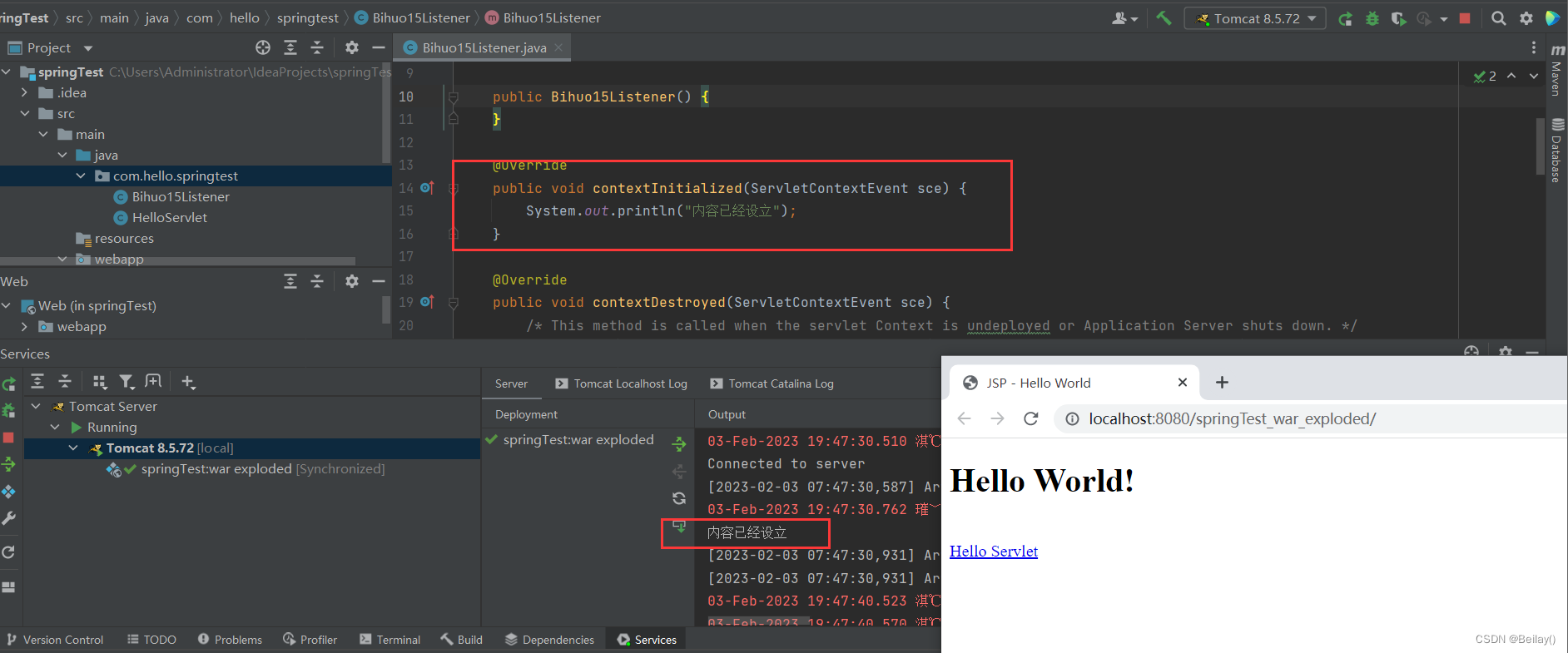Screen dimensions: 1568x653
Task: Stop the server with the red square
Action: click(1465, 18)
